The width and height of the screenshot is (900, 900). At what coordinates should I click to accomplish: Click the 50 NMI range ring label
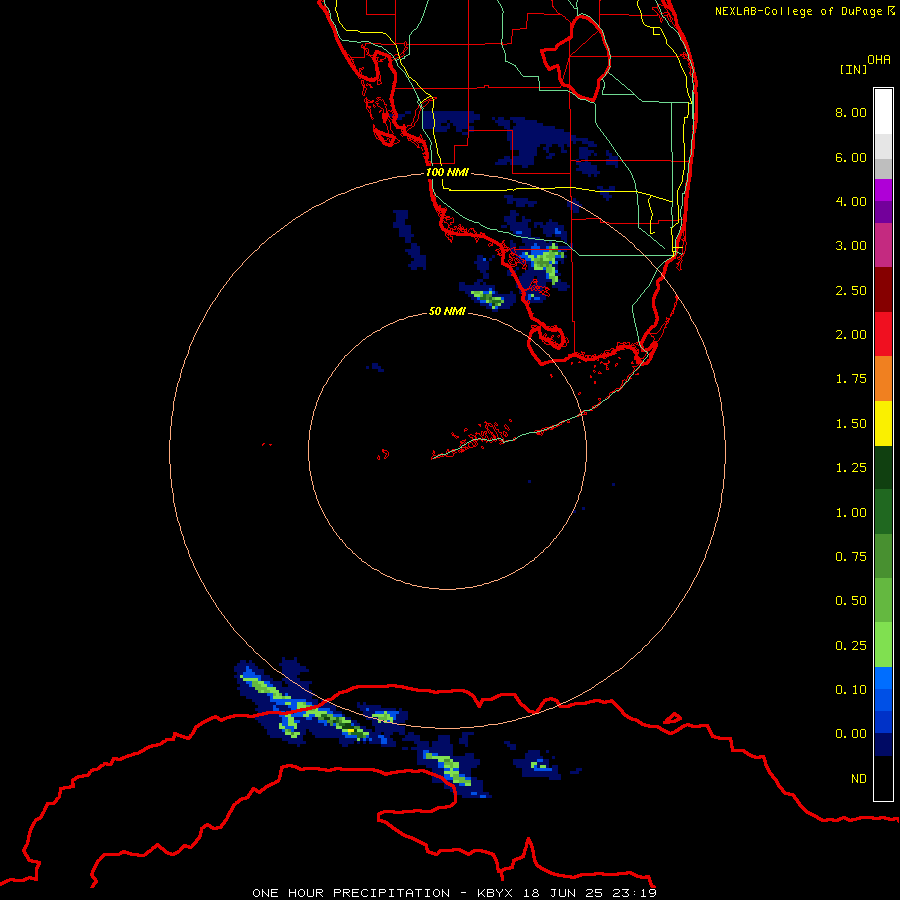point(447,311)
